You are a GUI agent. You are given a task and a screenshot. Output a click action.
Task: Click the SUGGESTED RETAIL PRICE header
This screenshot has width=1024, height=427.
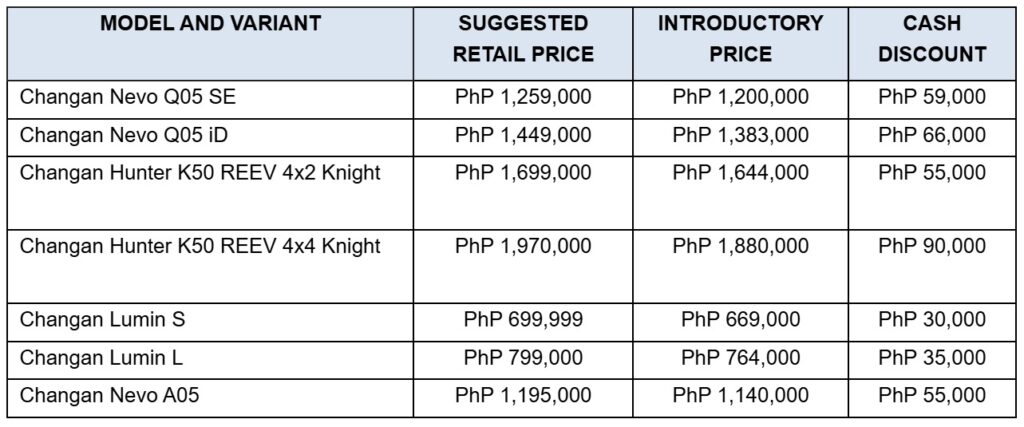click(523, 44)
